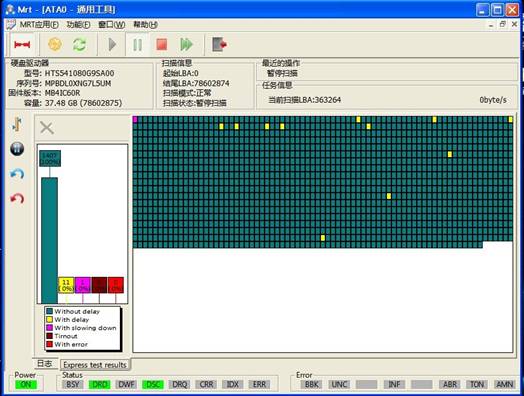
Task: Click the green fast-forward scan icon
Action: [186, 44]
